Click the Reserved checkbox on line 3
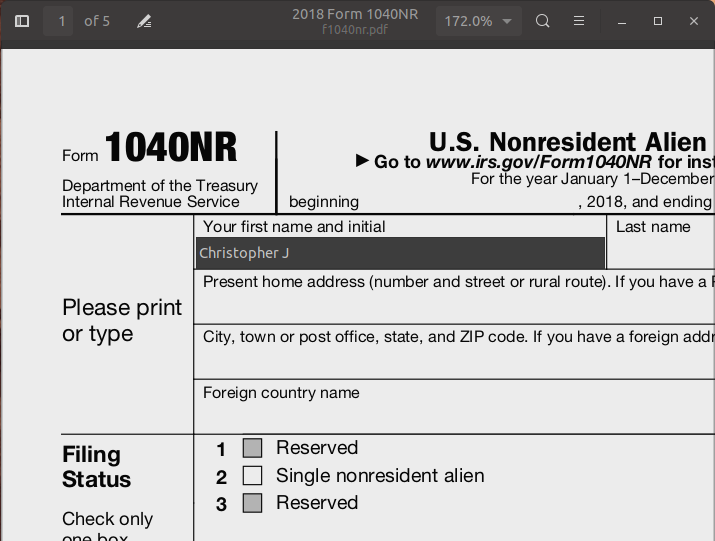715x541 pixels. [252, 503]
